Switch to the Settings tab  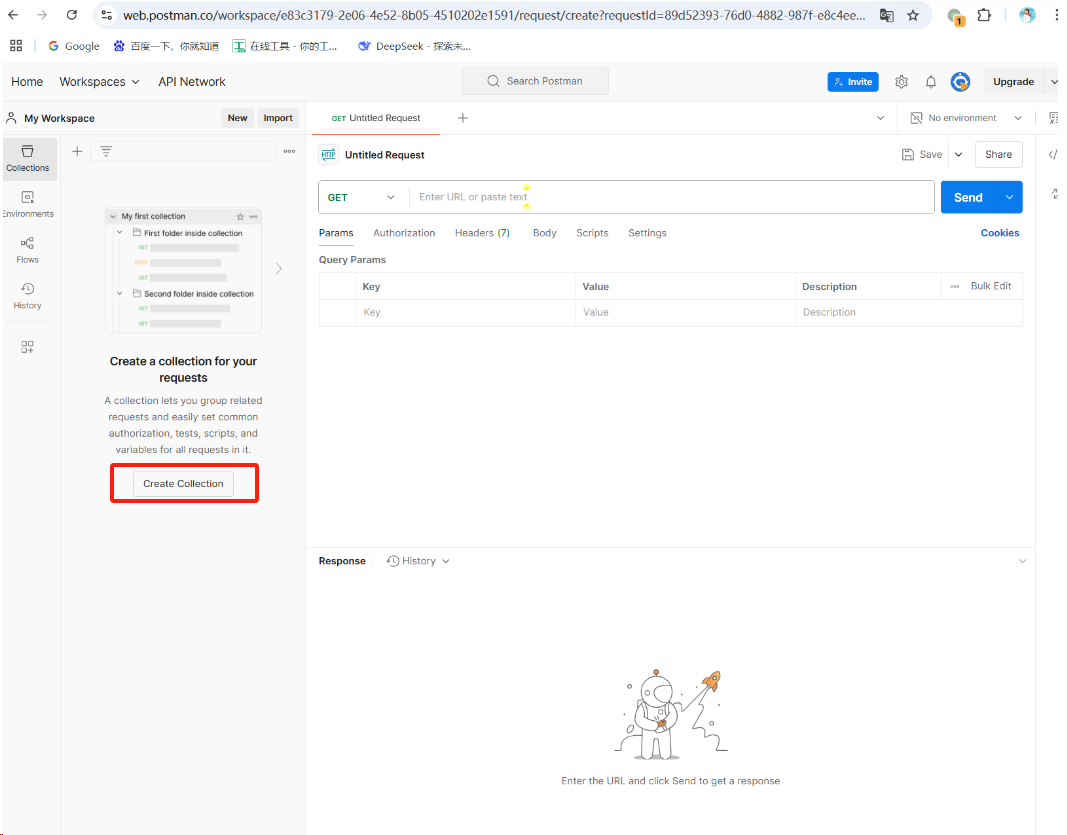(x=647, y=233)
